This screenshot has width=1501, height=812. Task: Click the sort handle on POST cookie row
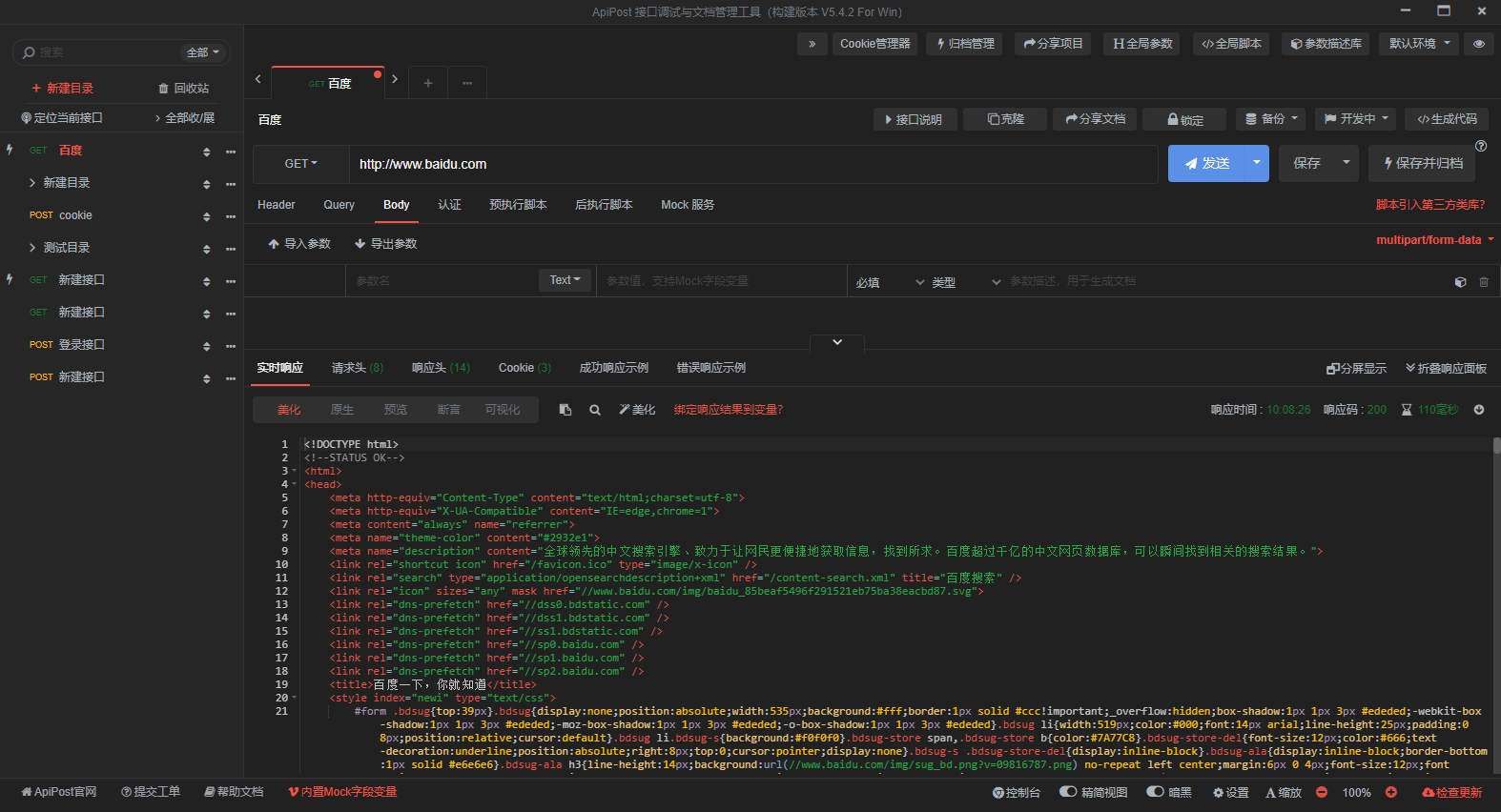pos(207,216)
